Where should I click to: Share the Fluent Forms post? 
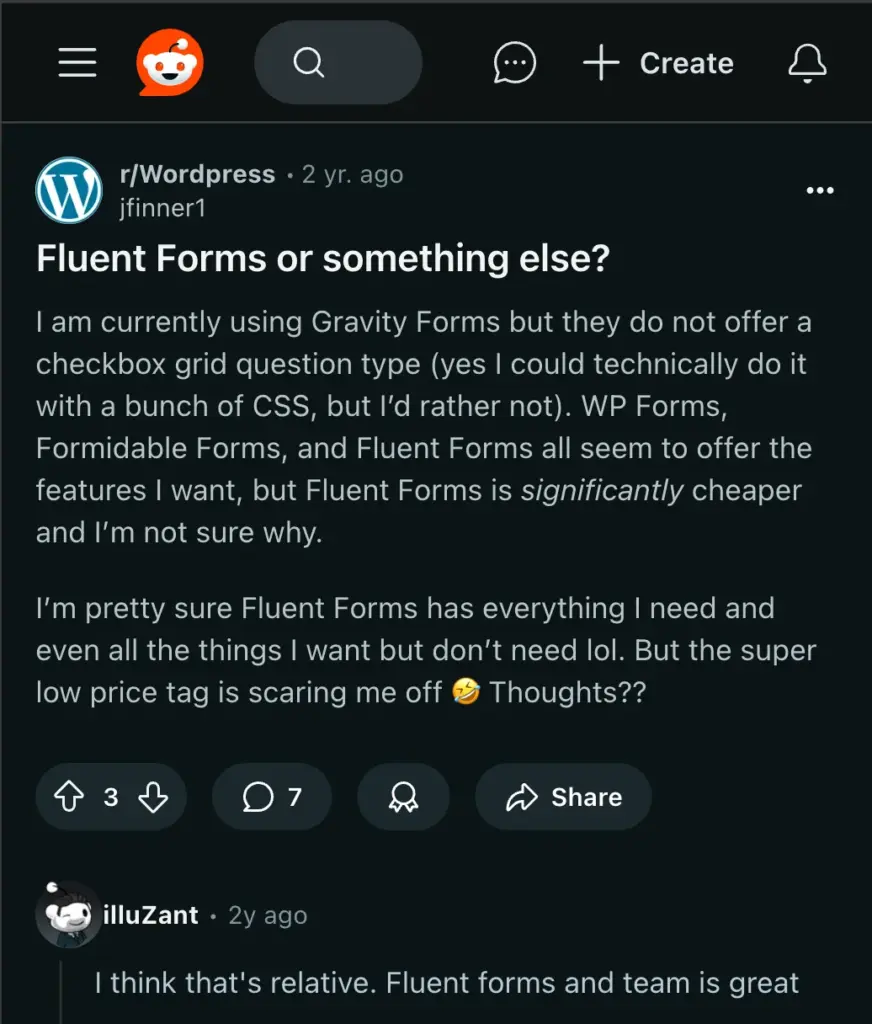tap(562, 797)
